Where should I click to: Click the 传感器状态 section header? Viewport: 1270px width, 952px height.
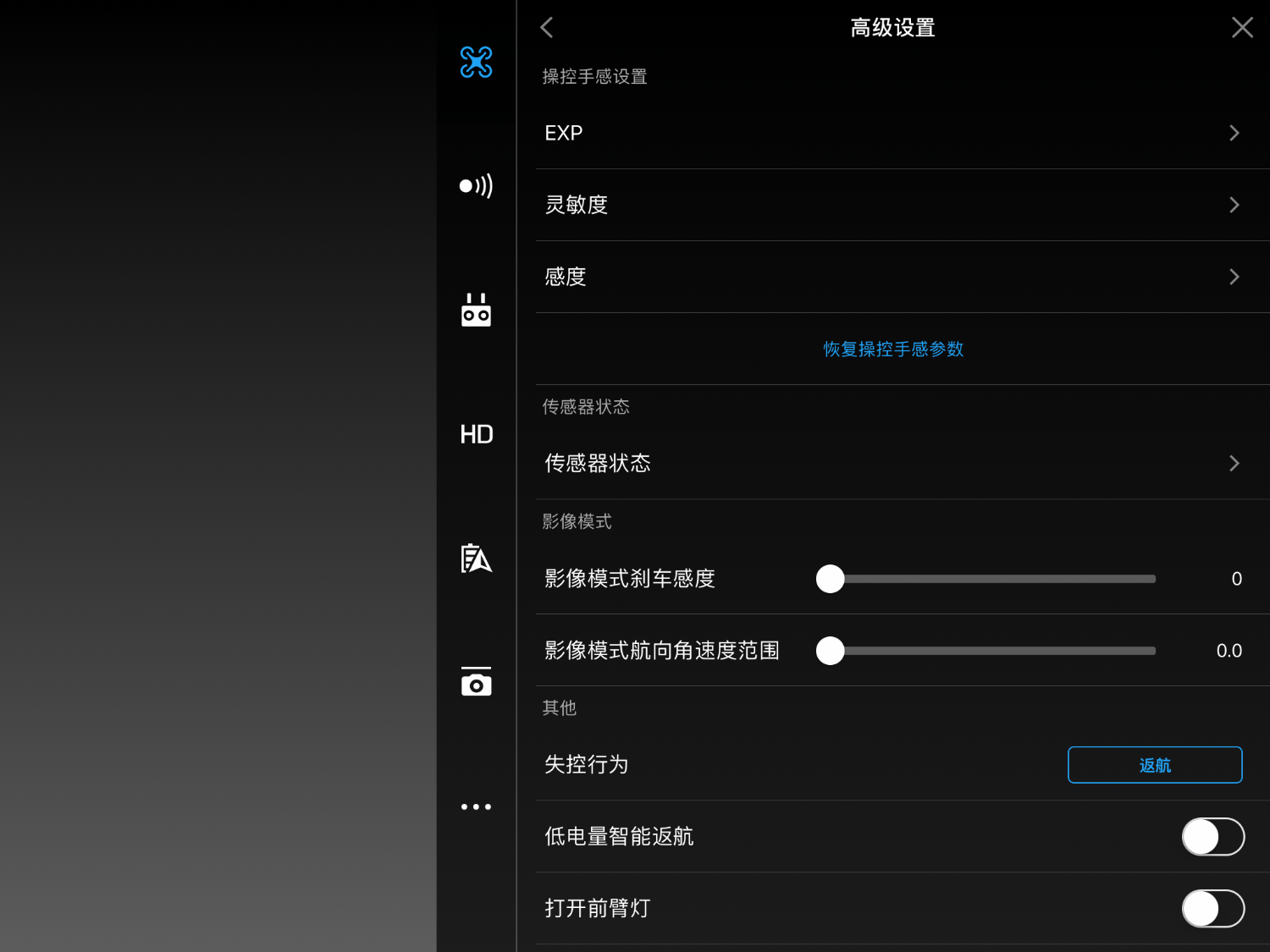point(586,407)
